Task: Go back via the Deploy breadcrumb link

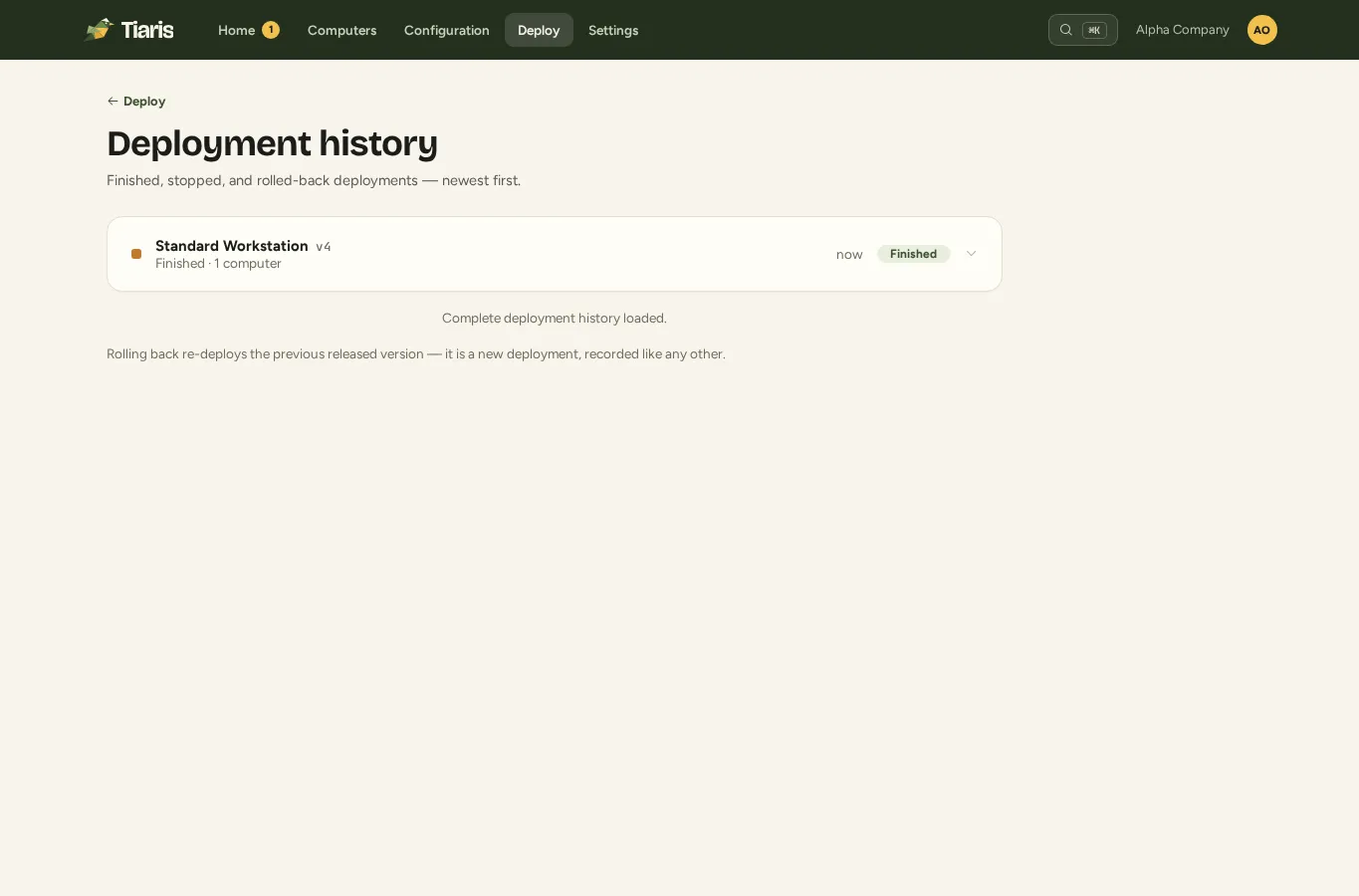Action: point(136,101)
